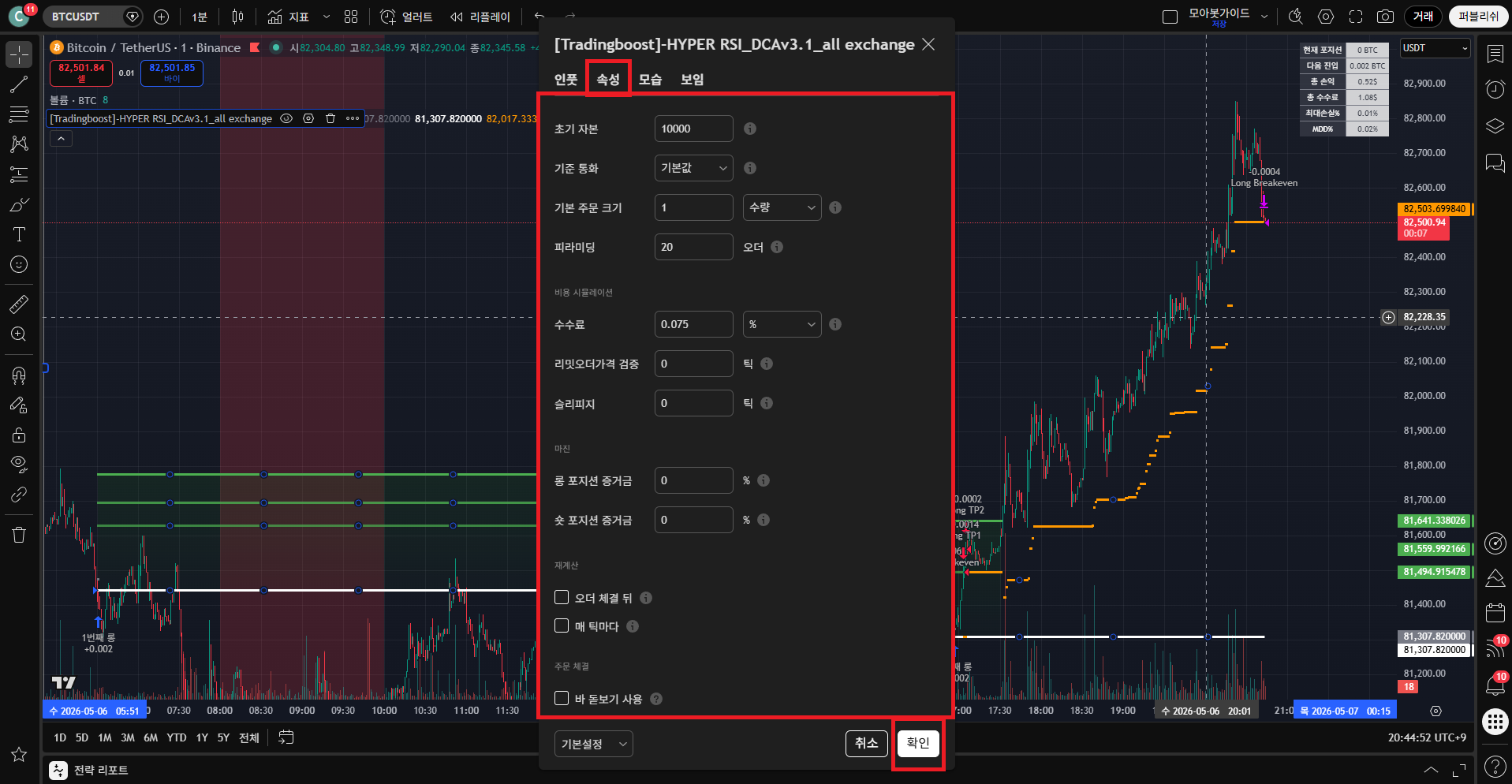This screenshot has height=784, width=1512.
Task: Open the economic calendar panel
Action: tap(1495, 612)
